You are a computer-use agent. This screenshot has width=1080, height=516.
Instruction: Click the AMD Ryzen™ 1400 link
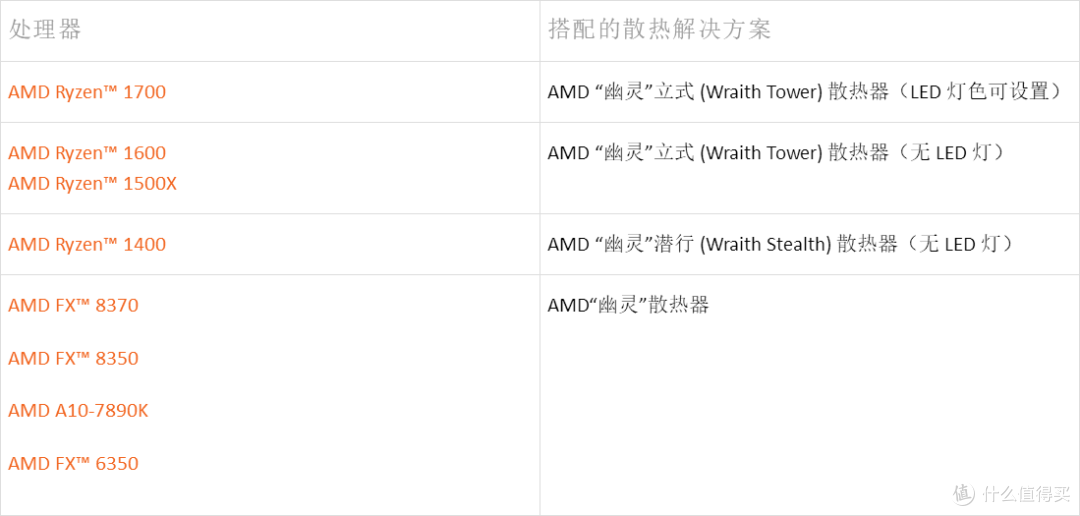click(87, 245)
